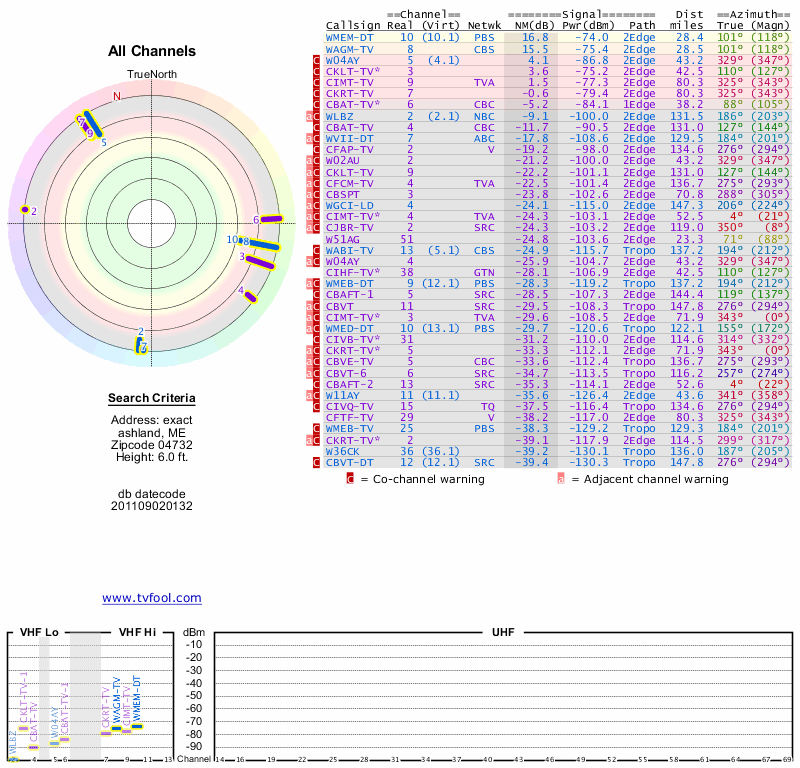Click the red N north indicator on the radar

(117, 96)
